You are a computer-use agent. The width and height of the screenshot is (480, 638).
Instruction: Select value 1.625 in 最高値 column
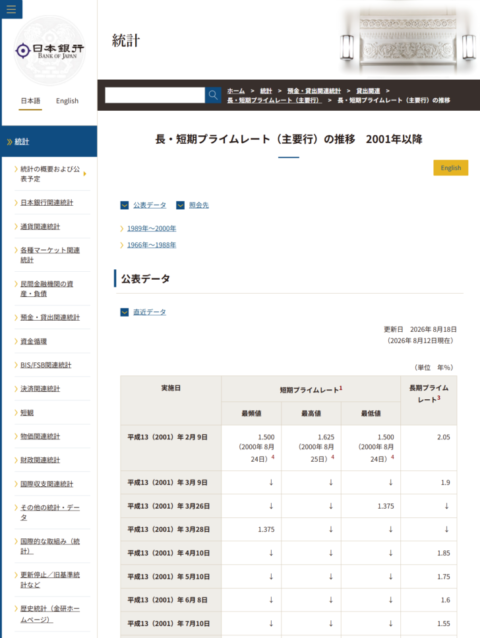click(x=326, y=437)
